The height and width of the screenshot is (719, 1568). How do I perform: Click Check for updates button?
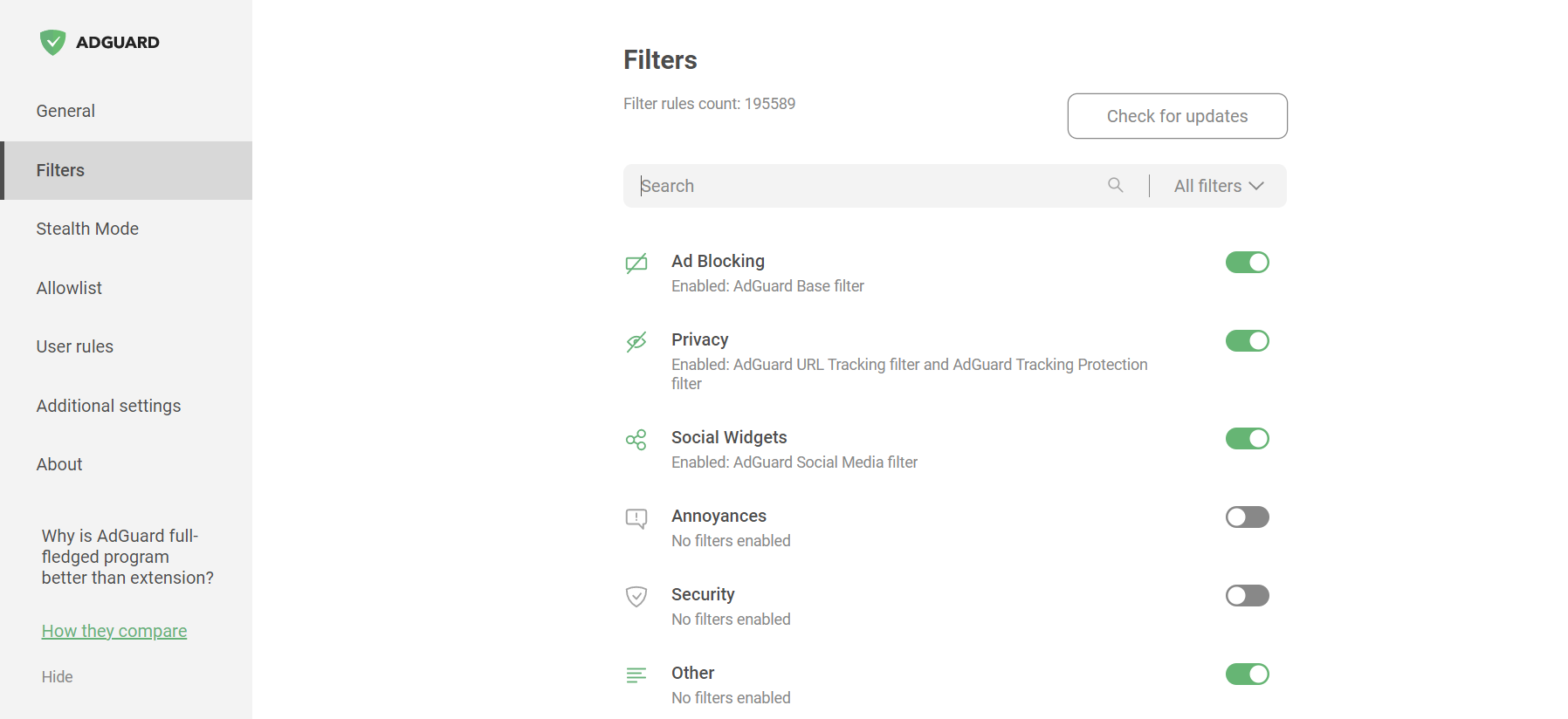pos(1177,116)
